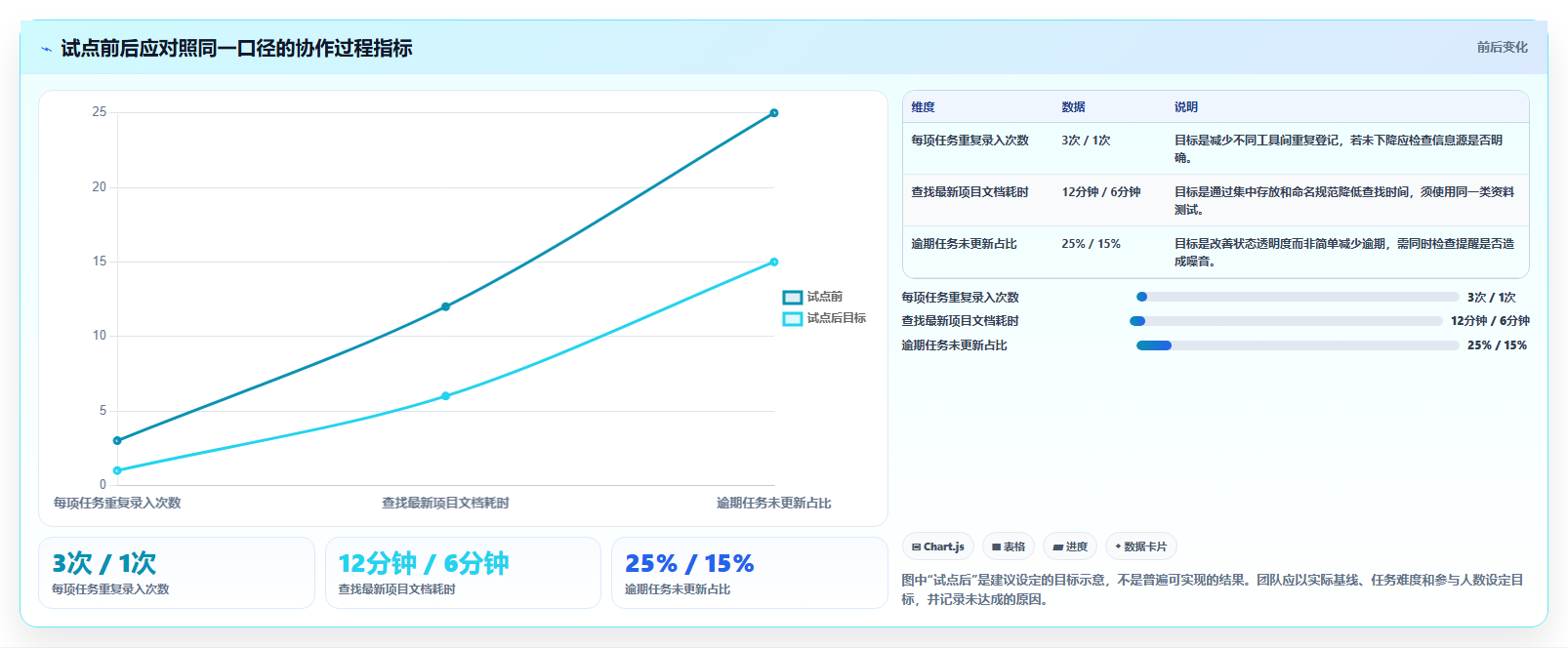
Task: Click the 逾期任务未更新占比 progress bar
Action: pos(1298,345)
